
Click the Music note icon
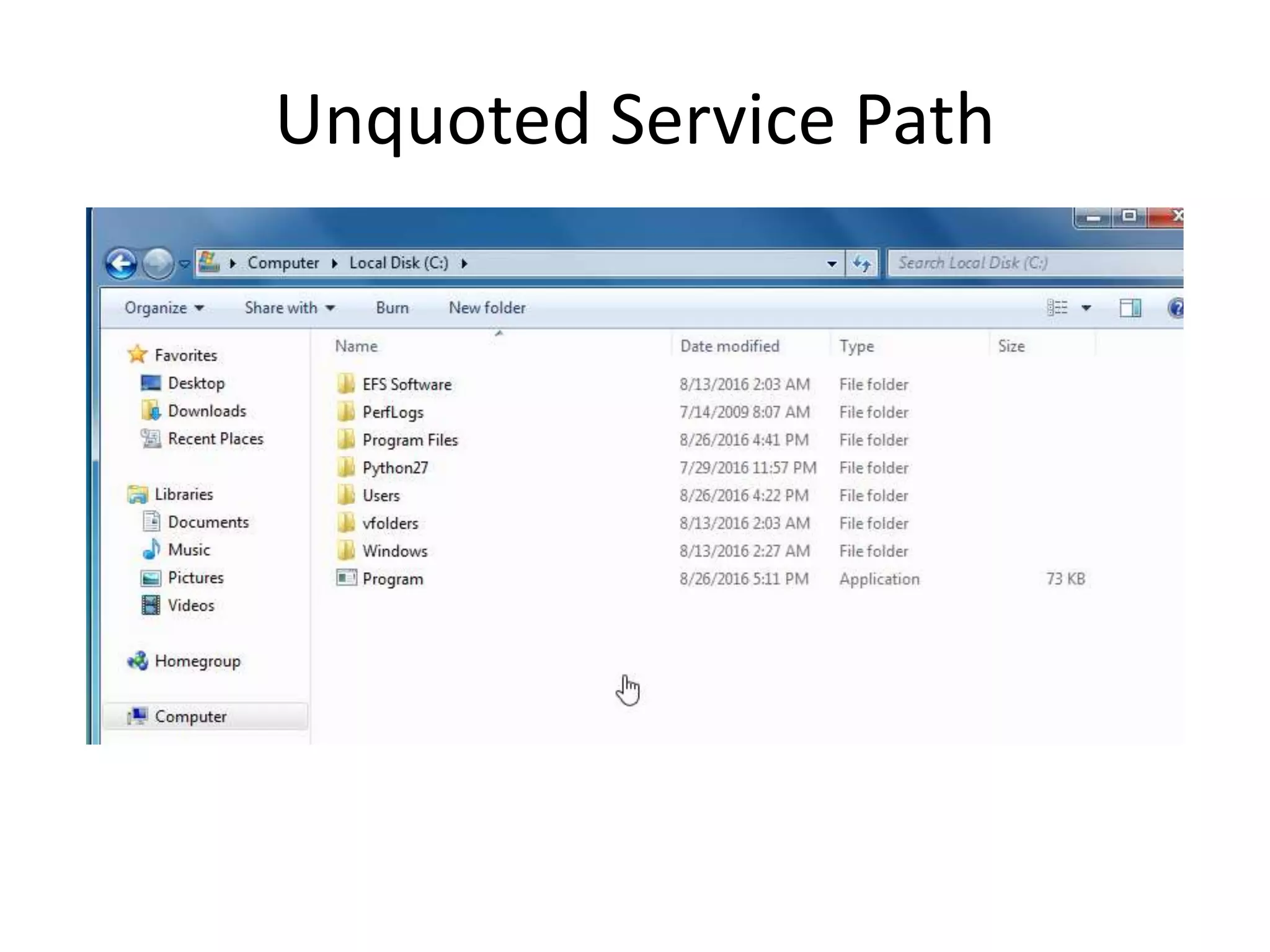[151, 549]
